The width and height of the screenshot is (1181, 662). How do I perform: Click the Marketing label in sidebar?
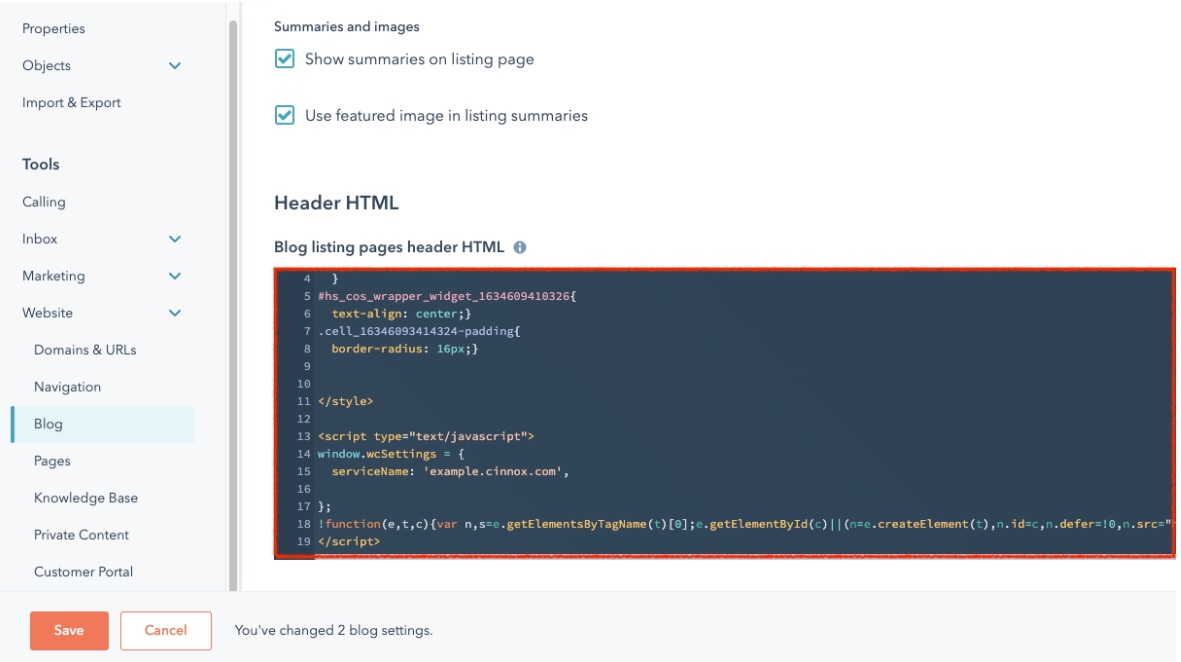[53, 276]
